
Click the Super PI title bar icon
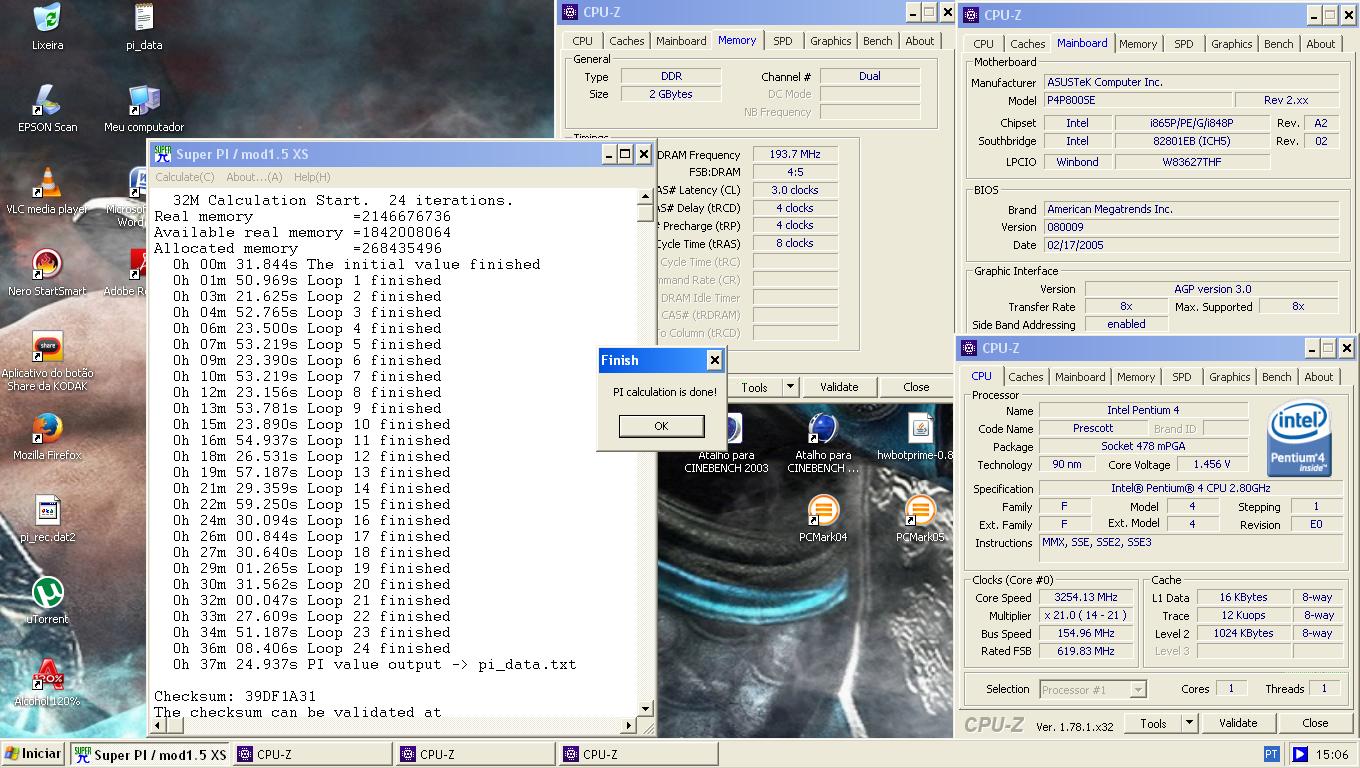162,154
